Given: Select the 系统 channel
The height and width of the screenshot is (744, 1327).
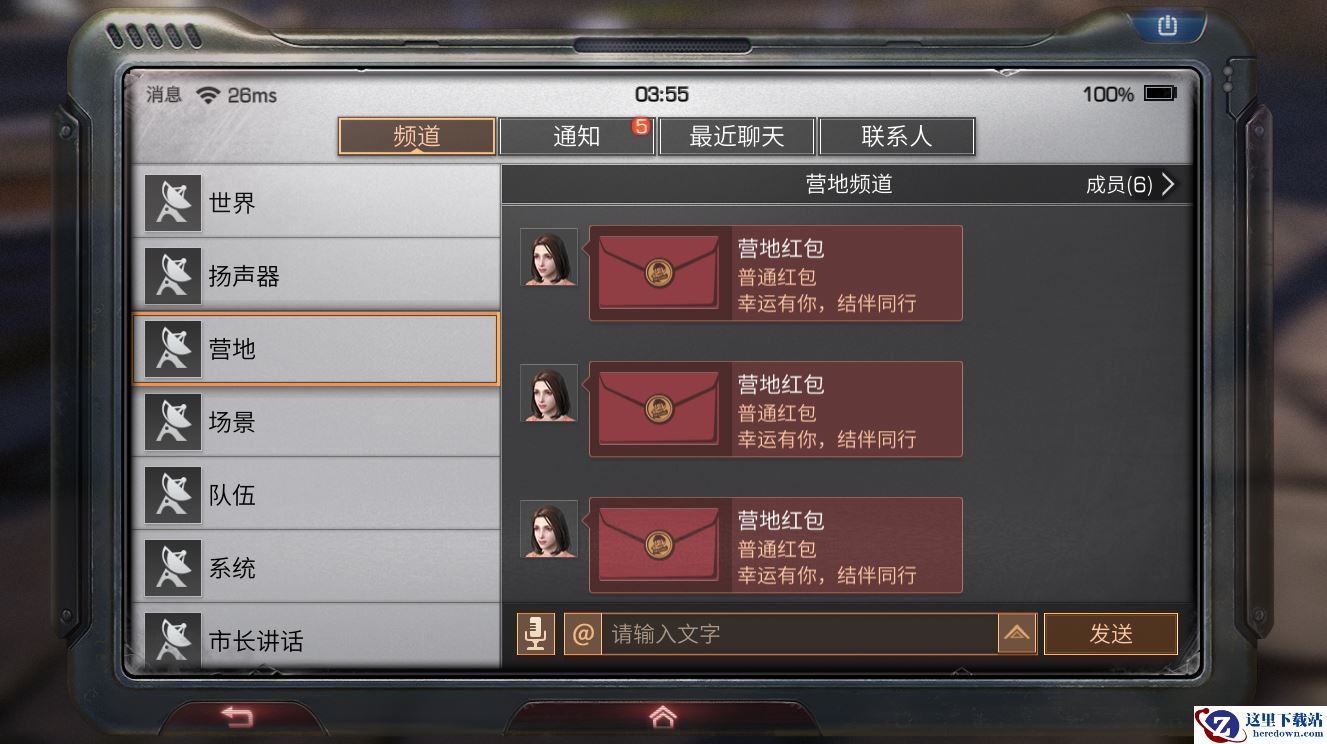Looking at the screenshot, I should click(316, 568).
